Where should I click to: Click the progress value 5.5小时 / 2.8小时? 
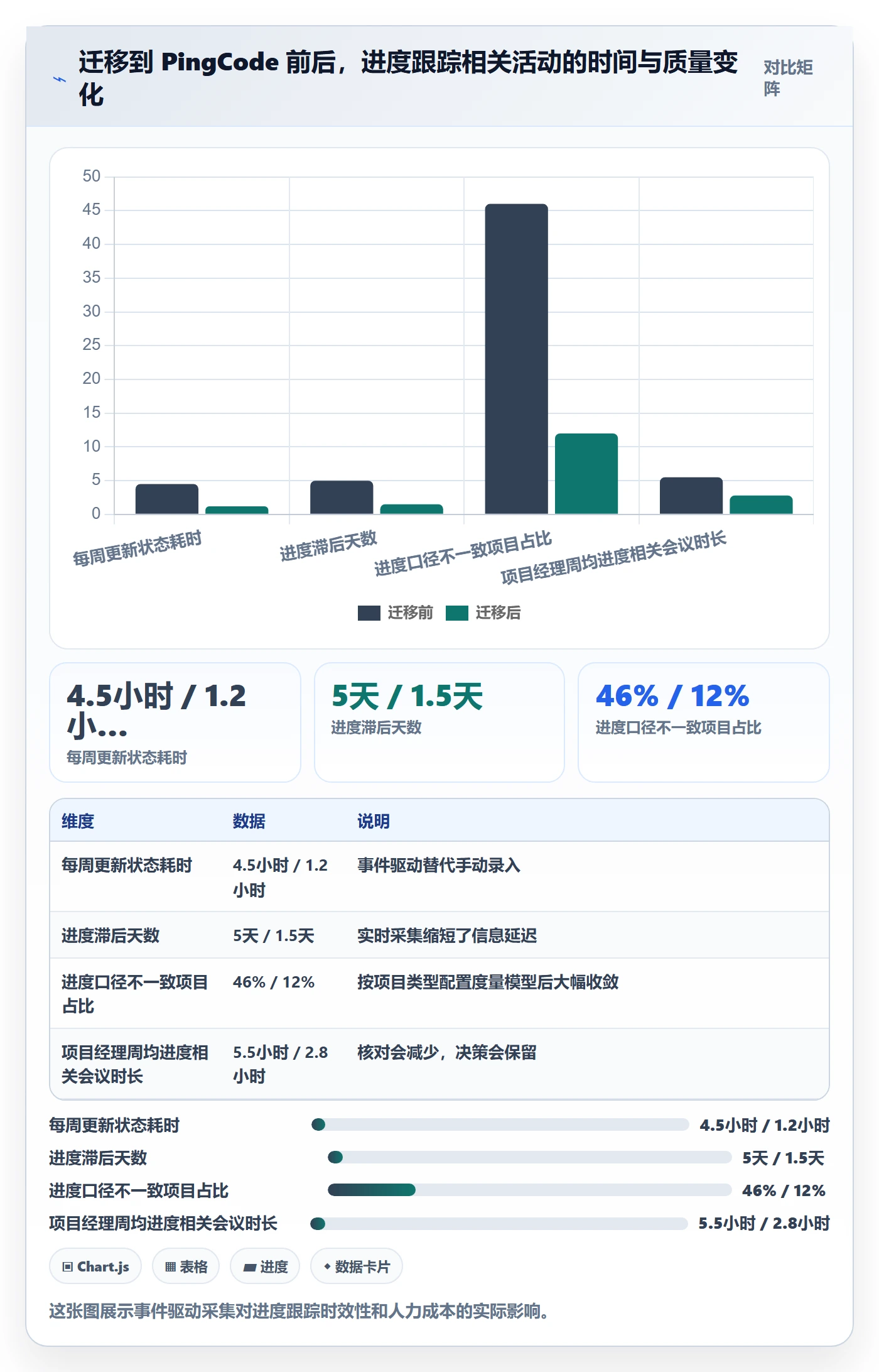tap(764, 1223)
